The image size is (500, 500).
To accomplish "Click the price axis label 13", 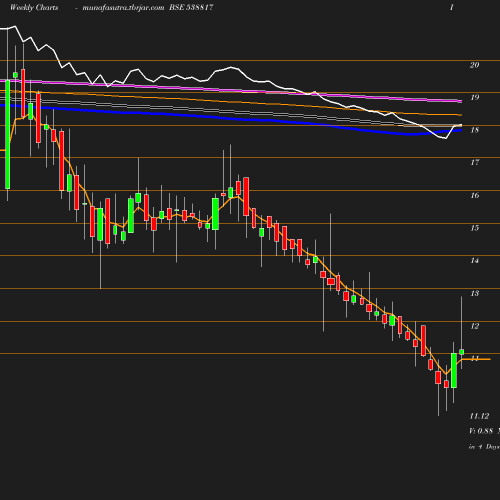I will (475, 293).
